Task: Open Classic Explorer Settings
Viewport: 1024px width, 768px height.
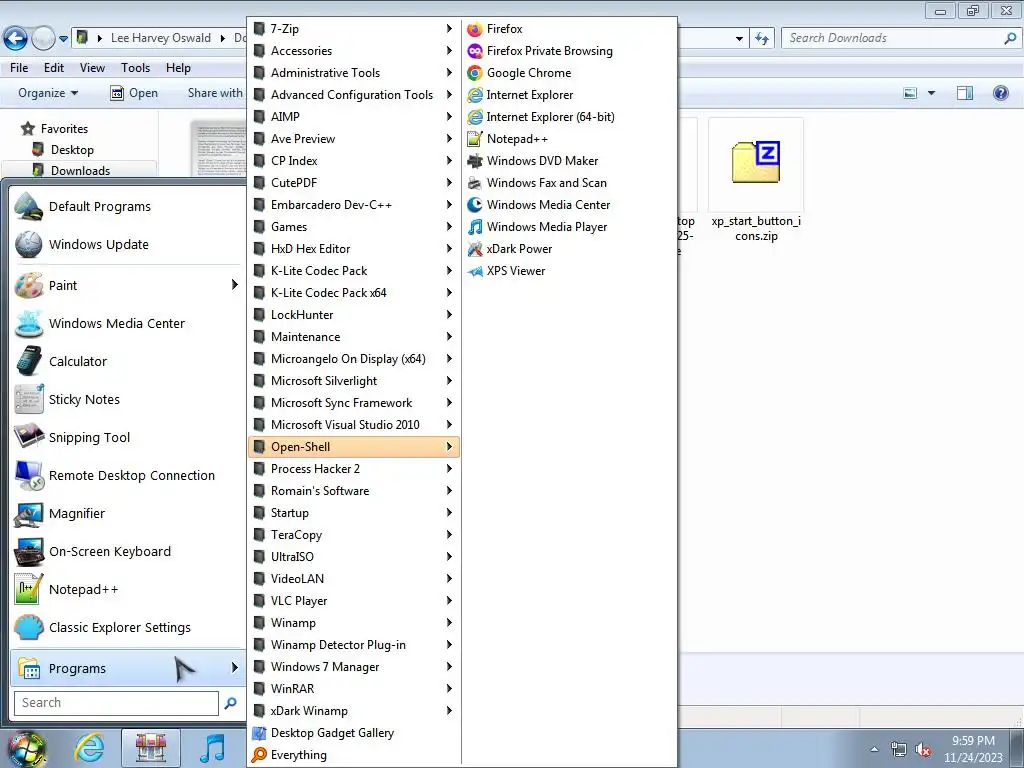Action: pos(127,628)
